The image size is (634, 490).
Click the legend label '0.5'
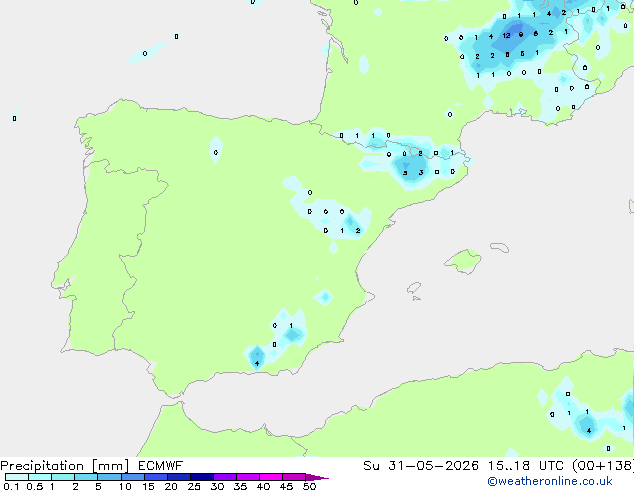pos(35,486)
